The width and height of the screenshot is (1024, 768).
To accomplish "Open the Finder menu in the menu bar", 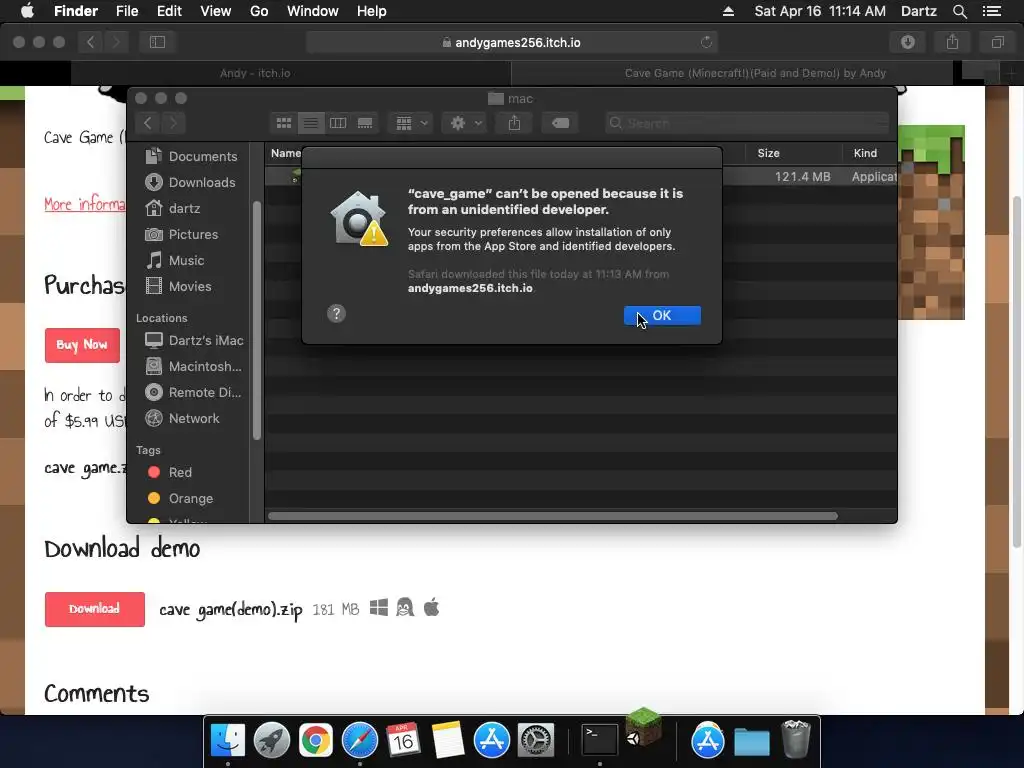I will 76,11.
